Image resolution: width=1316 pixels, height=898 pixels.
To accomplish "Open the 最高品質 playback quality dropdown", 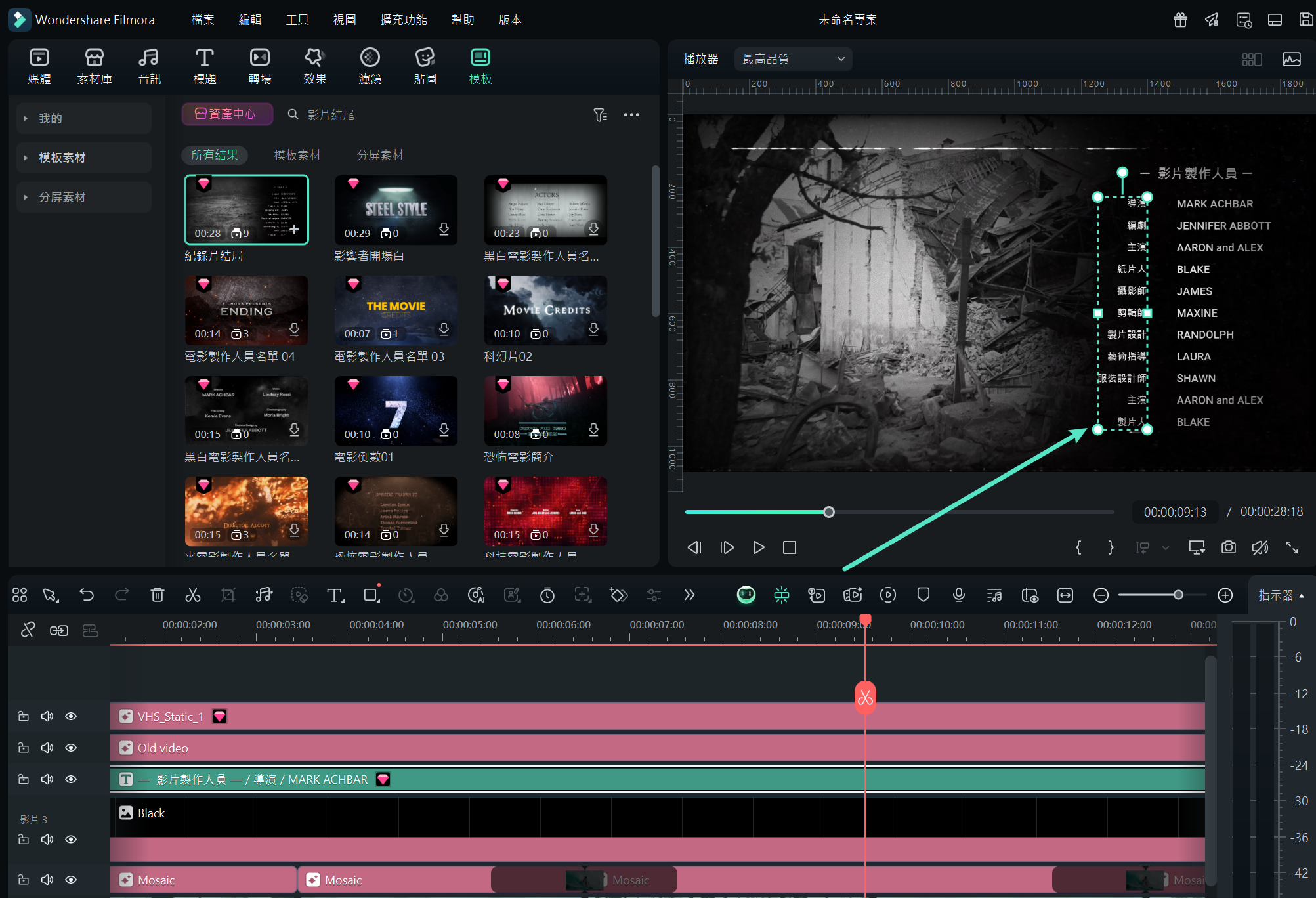I will (793, 59).
